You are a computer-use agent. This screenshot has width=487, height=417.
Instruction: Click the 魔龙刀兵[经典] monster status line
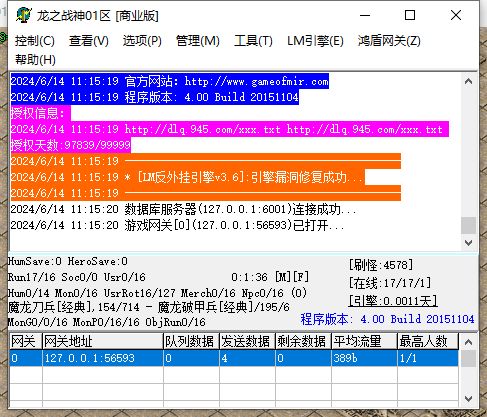[x=149, y=307]
